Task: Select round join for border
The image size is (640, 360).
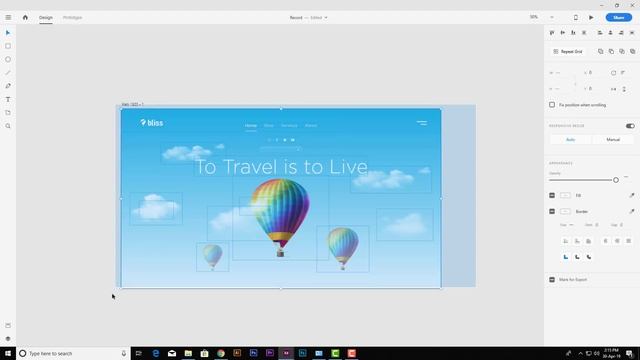Action: pos(577,257)
